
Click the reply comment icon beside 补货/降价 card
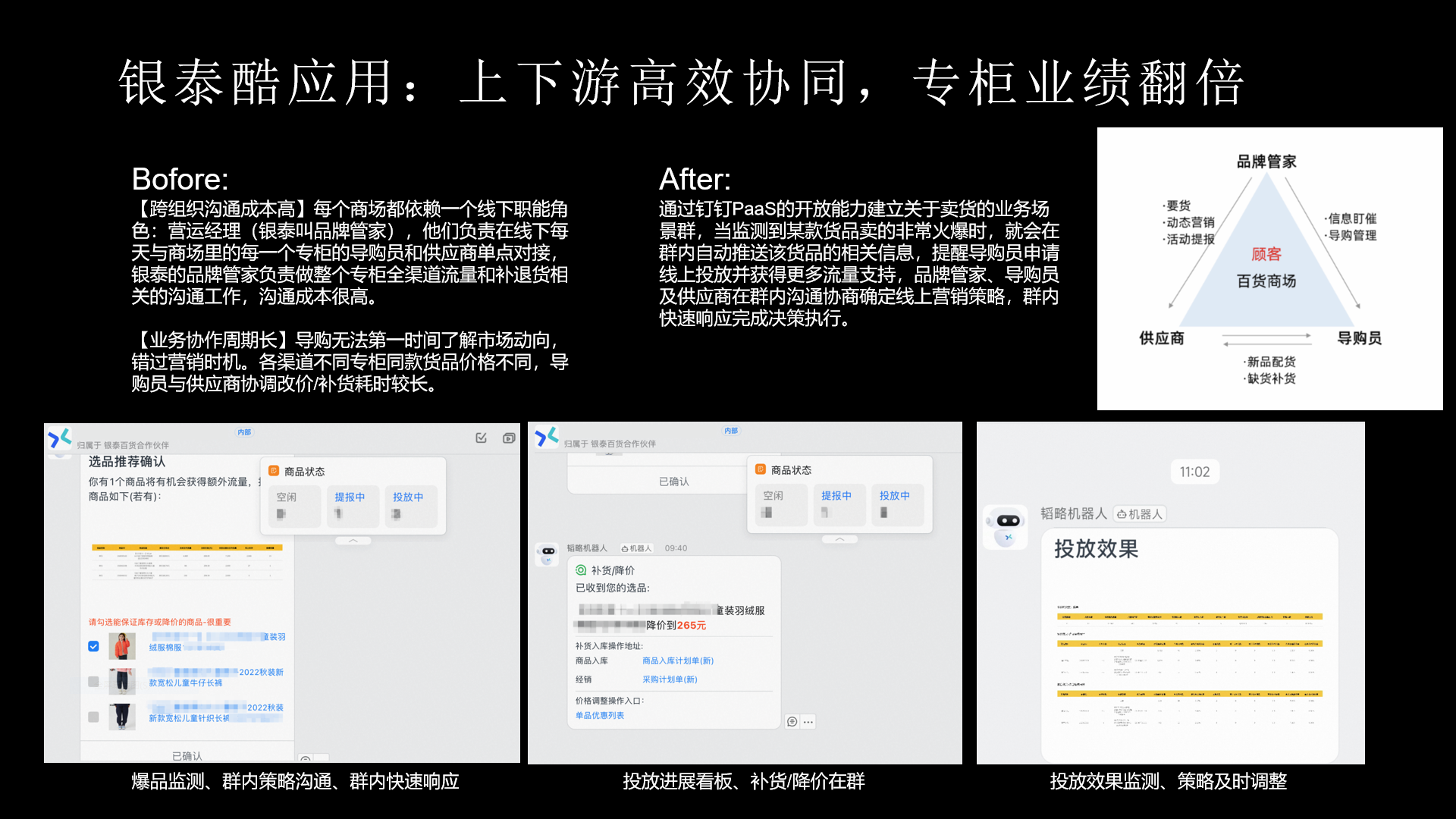pos(792,721)
